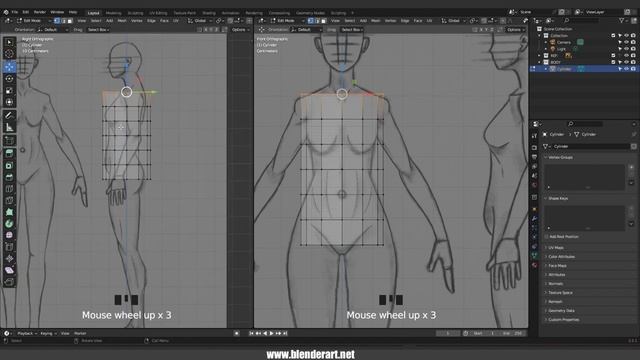This screenshot has height=360, width=640.
Task: Switch right viewport to vertex select mode
Action: (x=311, y=21)
